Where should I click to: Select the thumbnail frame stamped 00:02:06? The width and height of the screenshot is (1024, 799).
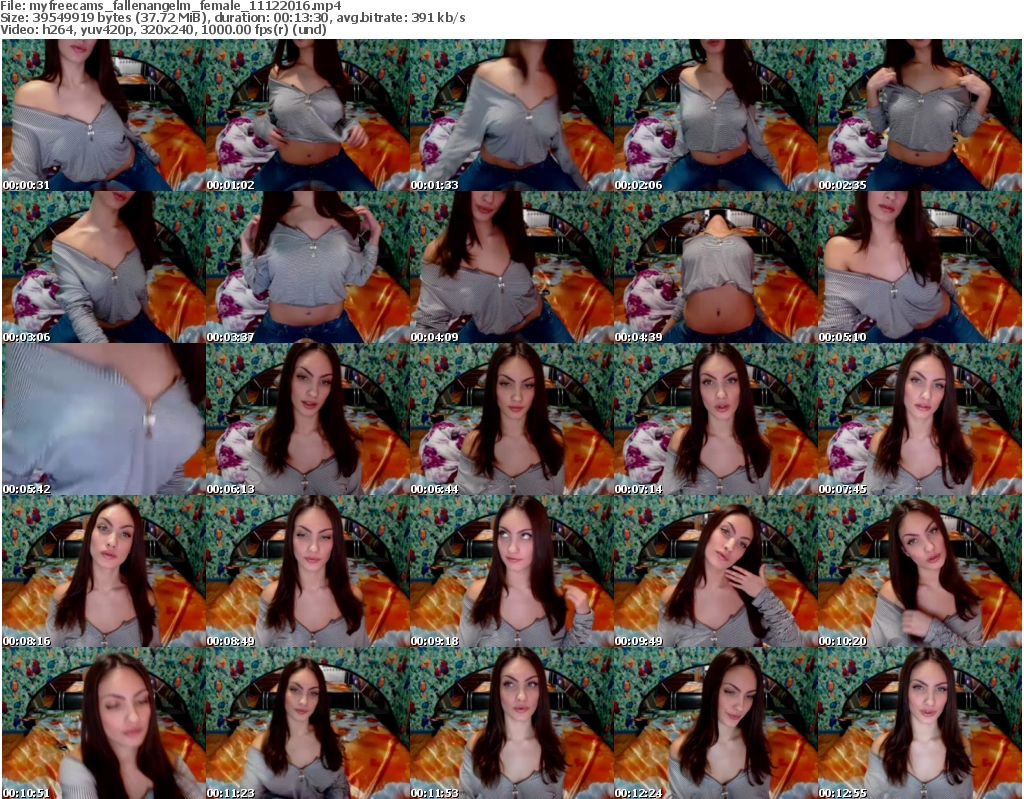pyautogui.click(x=715, y=115)
